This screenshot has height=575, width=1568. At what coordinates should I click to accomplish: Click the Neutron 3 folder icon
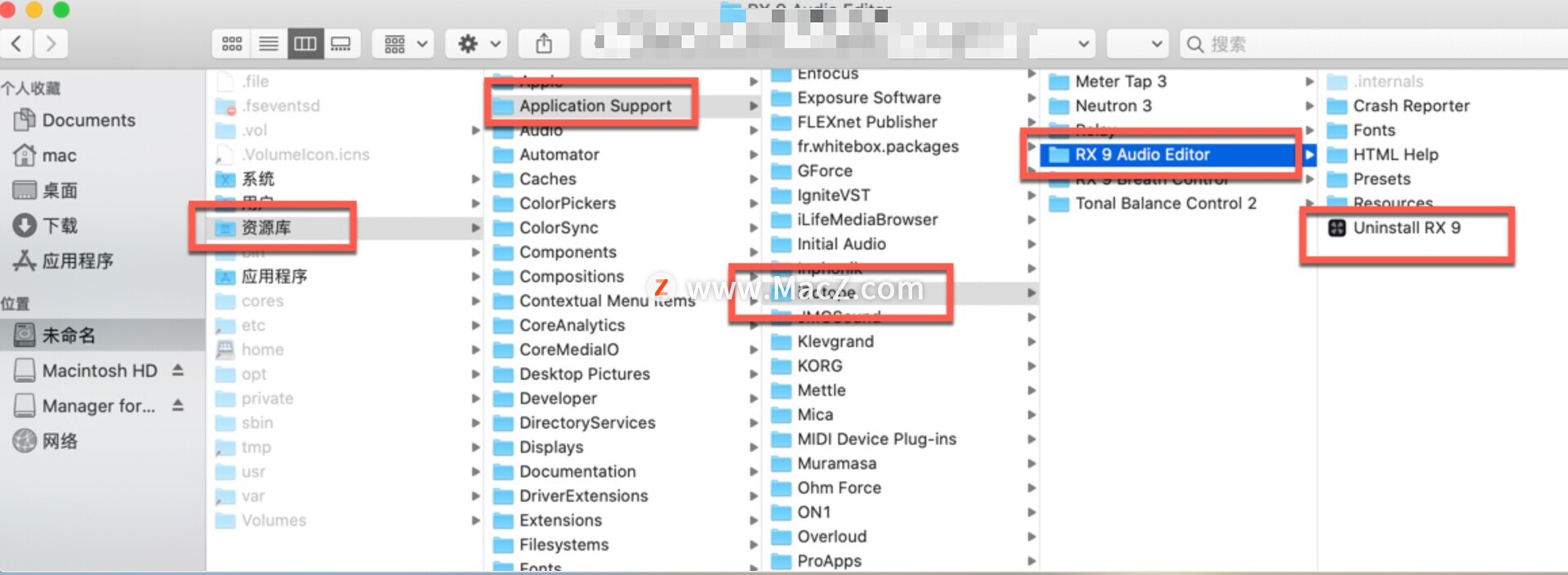pos(1059,106)
